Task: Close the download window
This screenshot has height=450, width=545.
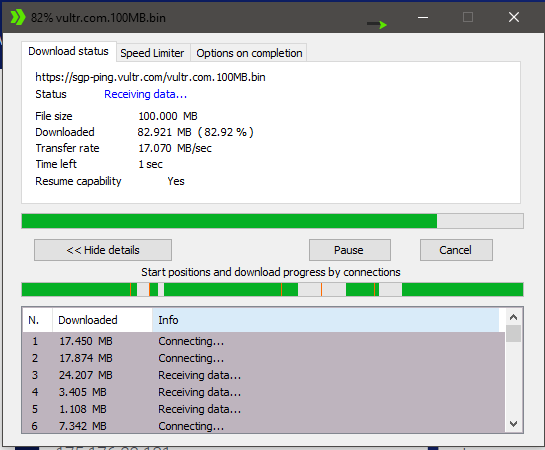Action: (x=514, y=17)
